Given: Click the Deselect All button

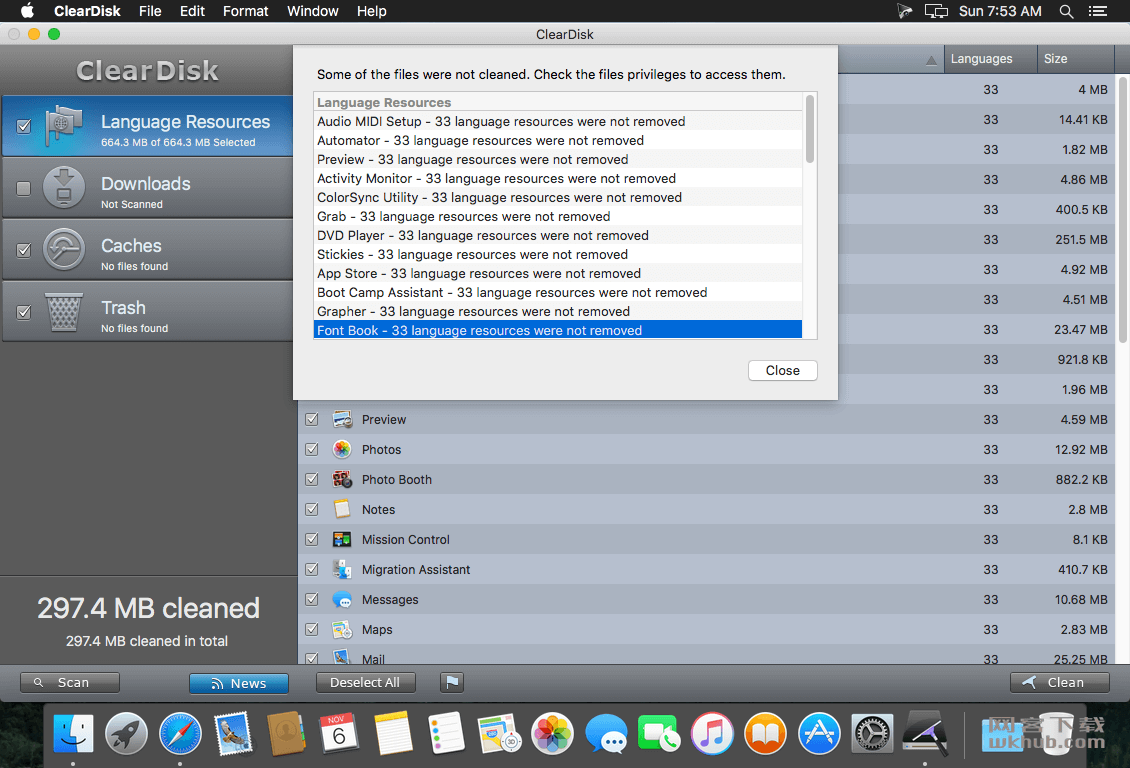Looking at the screenshot, I should coord(365,682).
